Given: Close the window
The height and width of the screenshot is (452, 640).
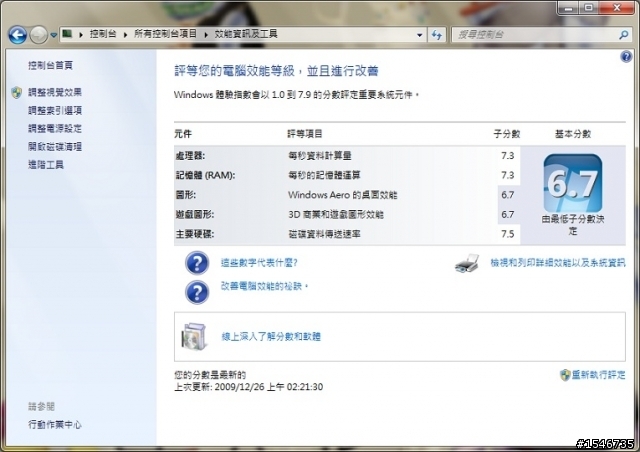Looking at the screenshot, I should [617, 8].
